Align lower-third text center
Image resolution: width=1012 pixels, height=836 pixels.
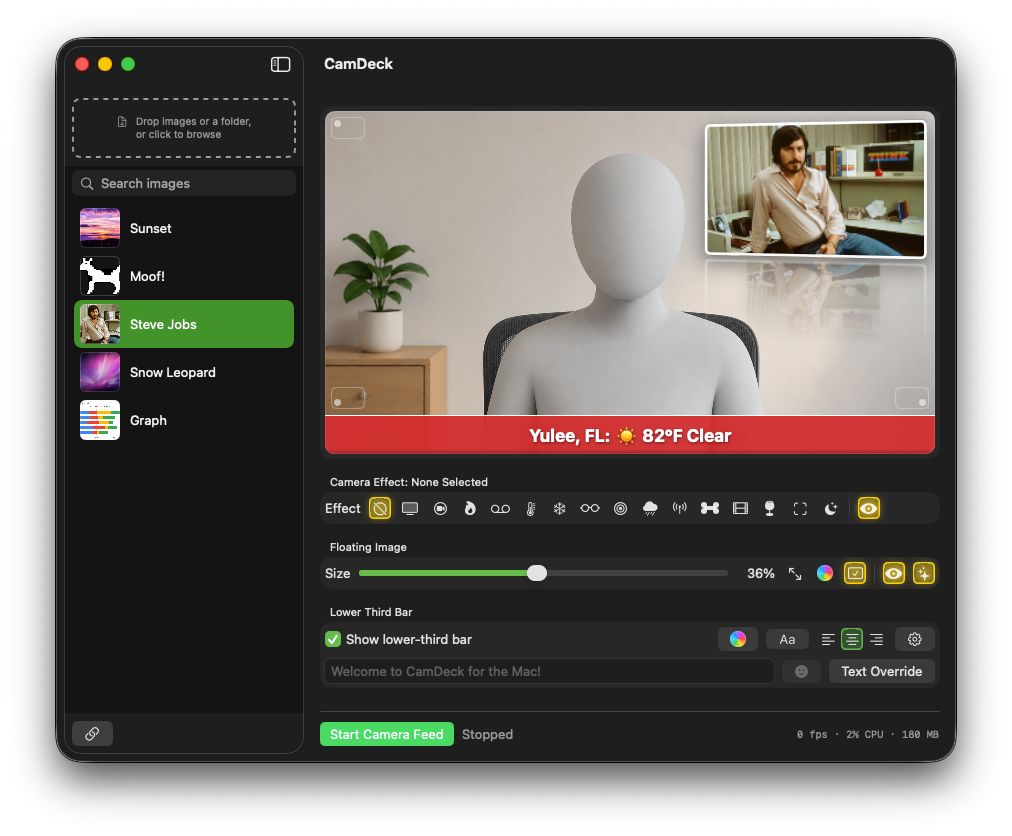tap(852, 640)
